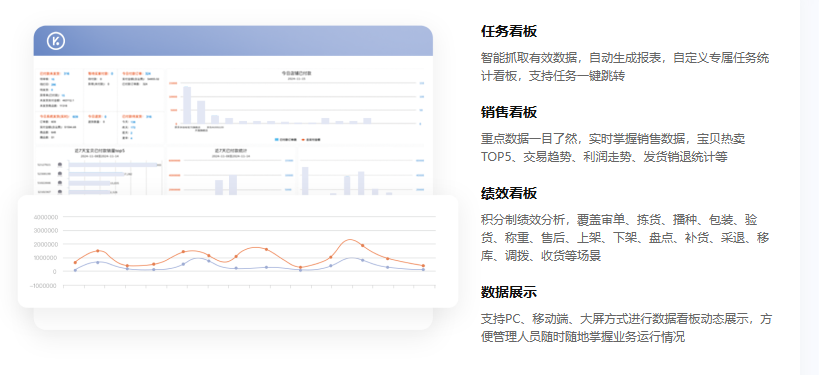Click the red legend entry under 今日店铺已付款 chart
Viewport: 819px width, 375px height.
310,139
